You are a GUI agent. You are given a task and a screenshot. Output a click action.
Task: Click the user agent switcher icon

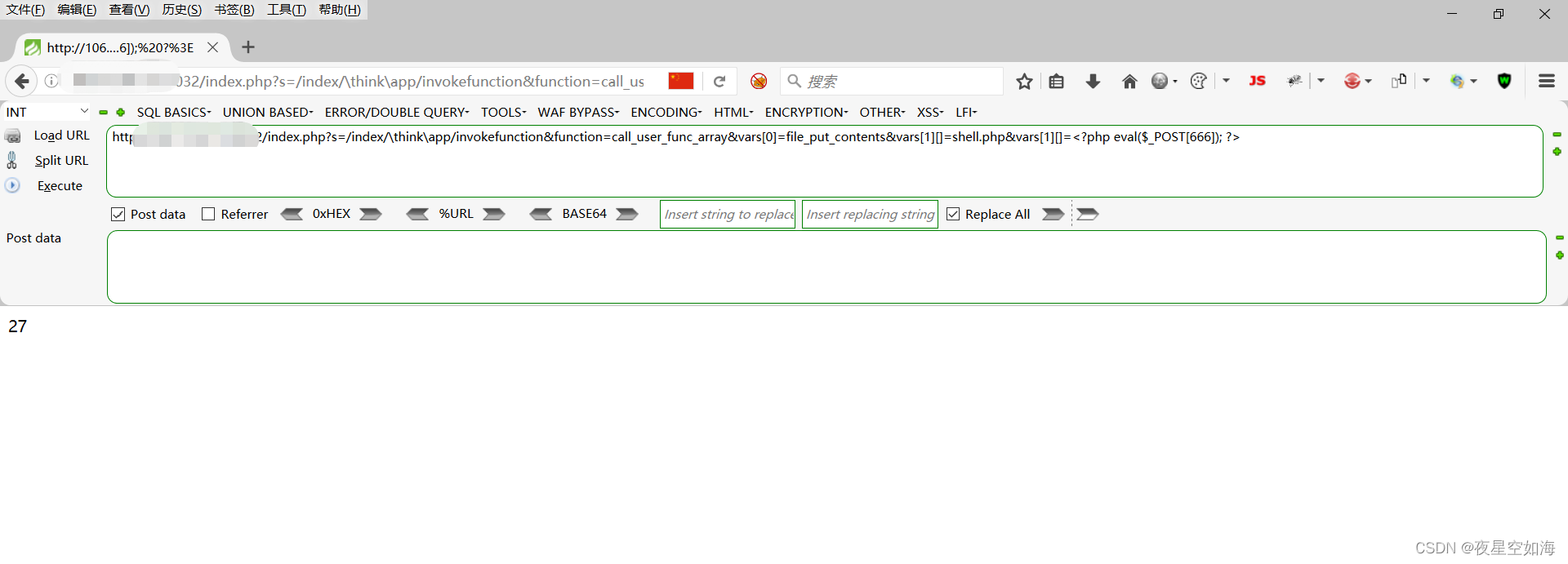pyautogui.click(x=1399, y=81)
